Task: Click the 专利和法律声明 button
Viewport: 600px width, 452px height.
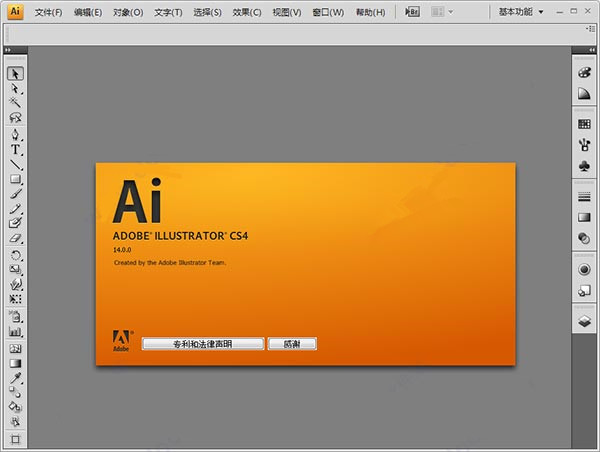Action: coord(203,344)
